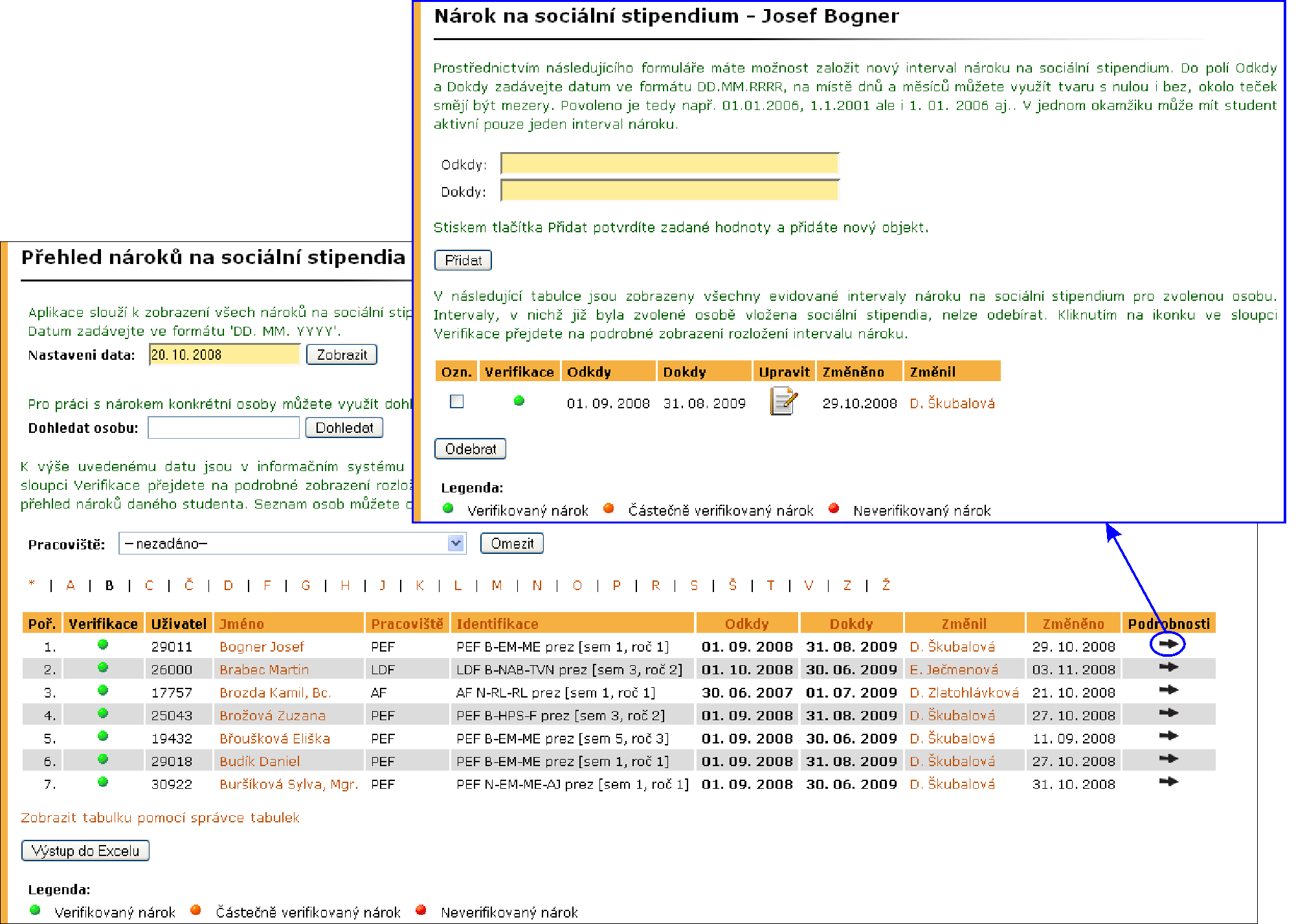Click green verification dot in the 01. 09. 2008 interval row

[519, 401]
